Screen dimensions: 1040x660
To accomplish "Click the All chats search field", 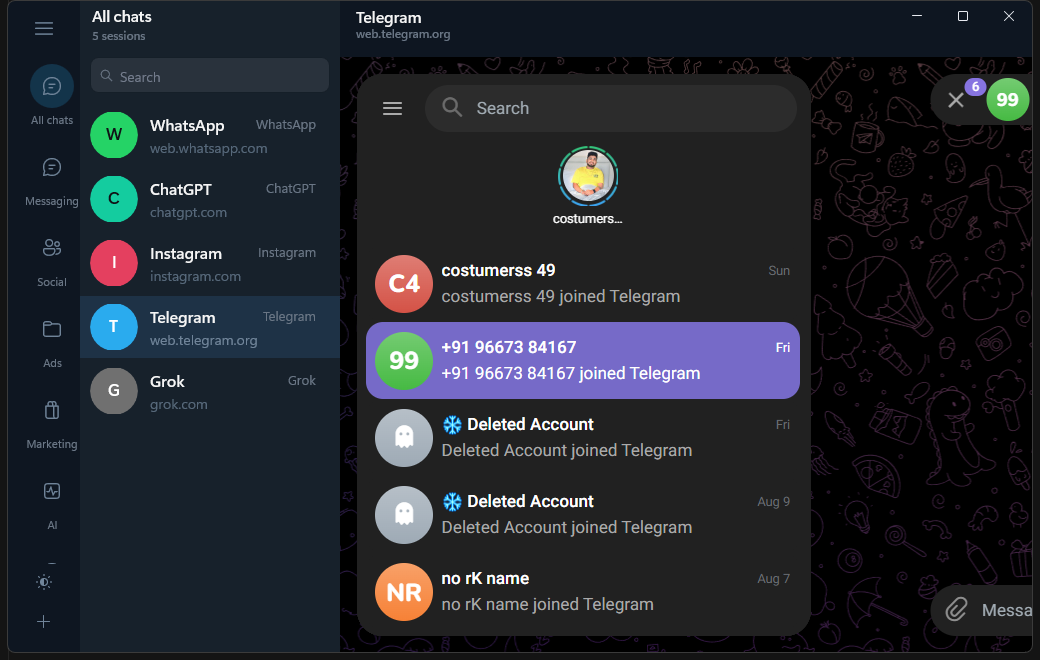I will coord(210,76).
